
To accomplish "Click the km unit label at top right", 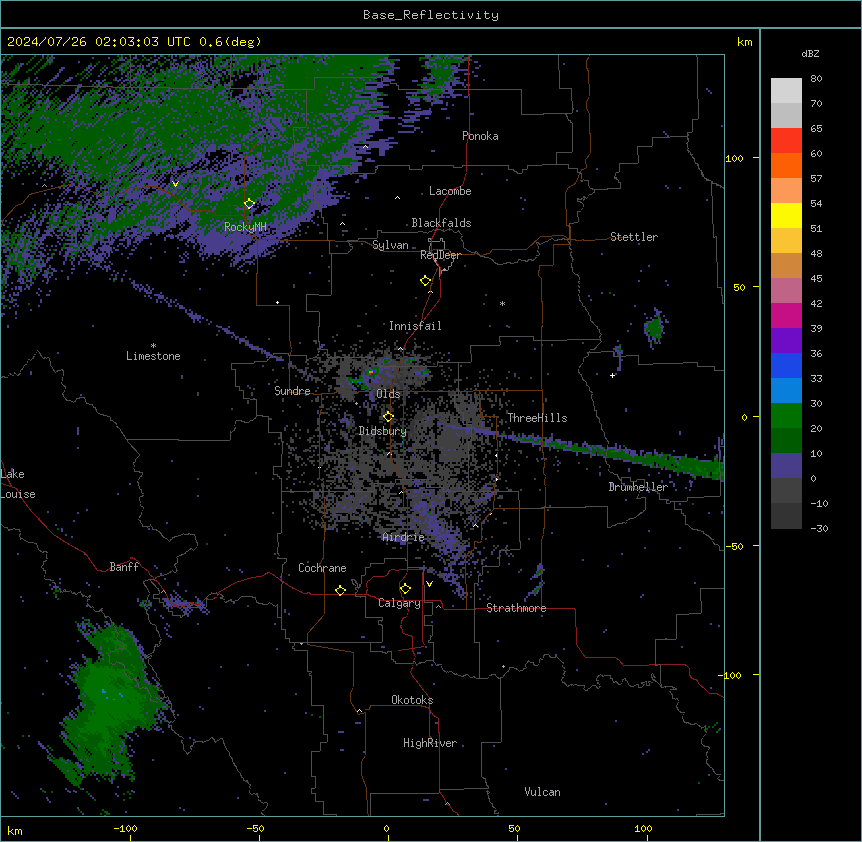I will click(744, 42).
